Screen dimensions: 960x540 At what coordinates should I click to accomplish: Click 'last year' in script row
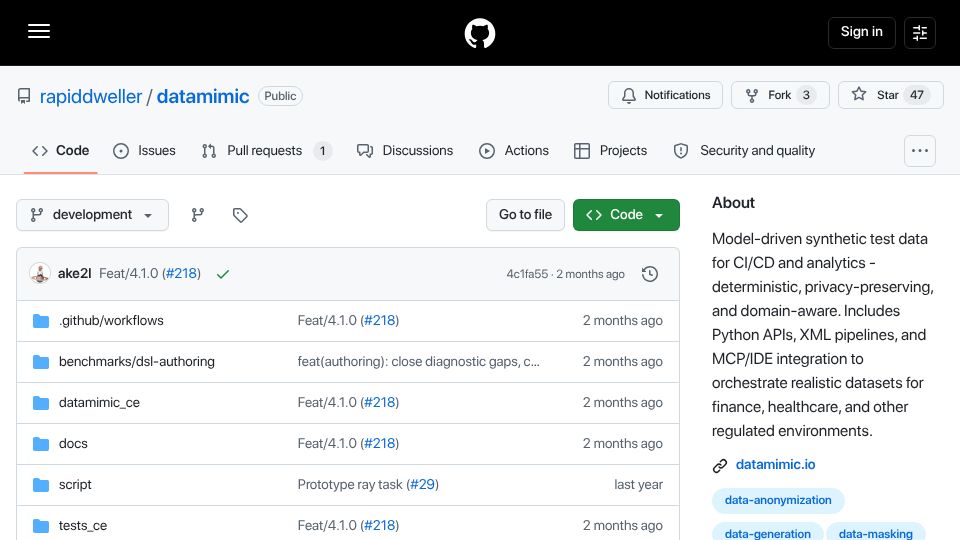coord(639,485)
